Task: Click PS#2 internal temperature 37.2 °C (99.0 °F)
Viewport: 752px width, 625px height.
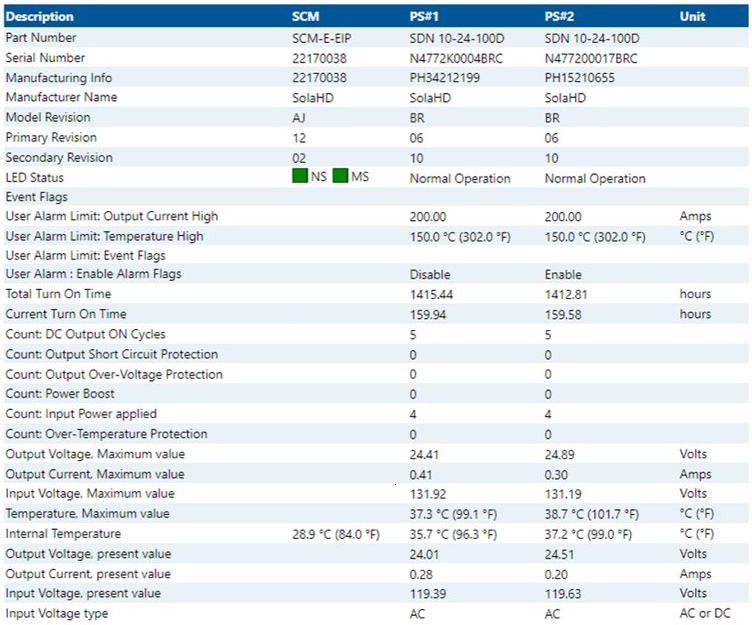Action: (588, 534)
